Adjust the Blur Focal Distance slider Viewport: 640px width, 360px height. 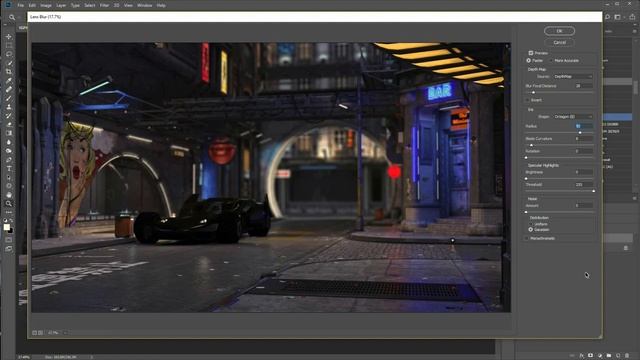pyautogui.click(x=533, y=93)
